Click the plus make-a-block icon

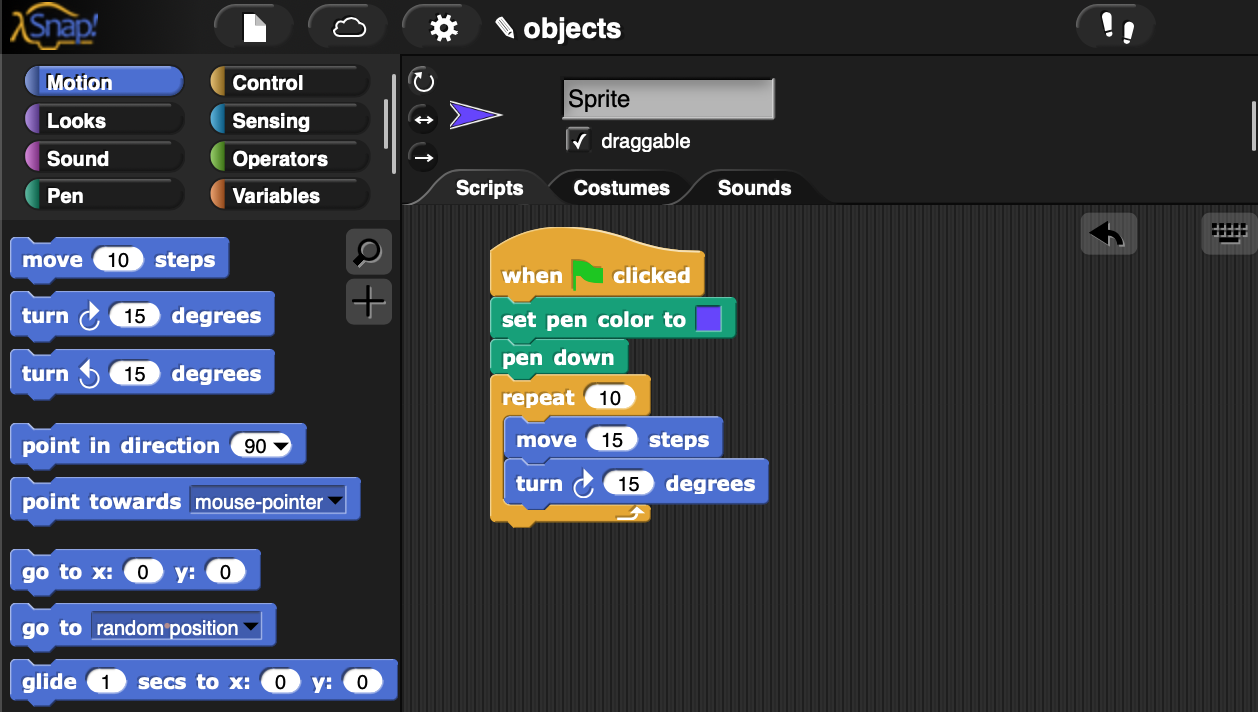click(x=368, y=301)
